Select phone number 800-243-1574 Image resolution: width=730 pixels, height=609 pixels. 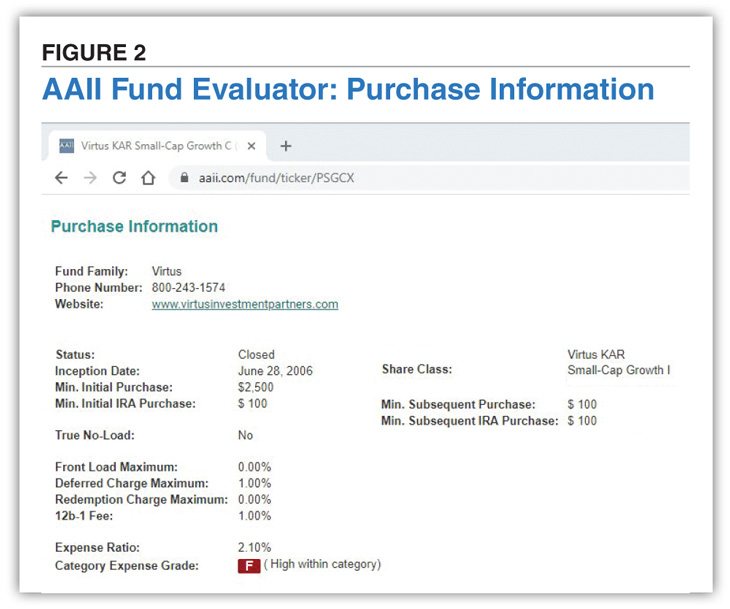pyautogui.click(x=188, y=288)
